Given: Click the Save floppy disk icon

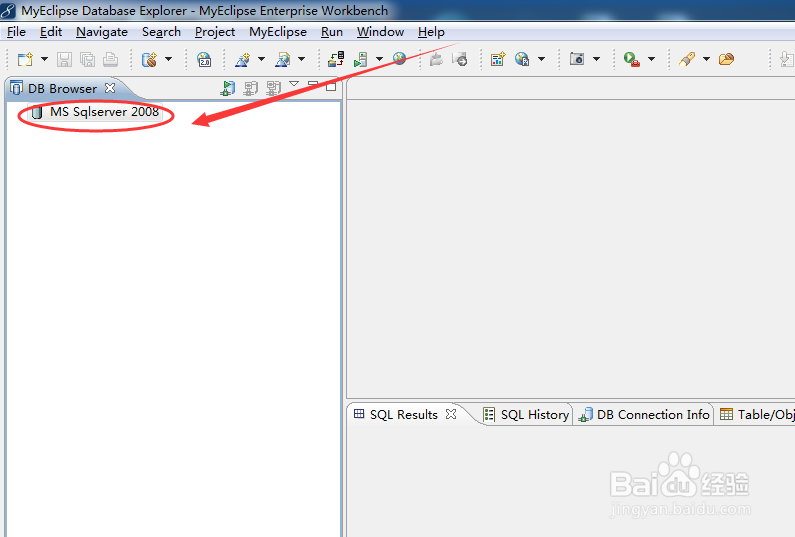Looking at the screenshot, I should (64, 59).
